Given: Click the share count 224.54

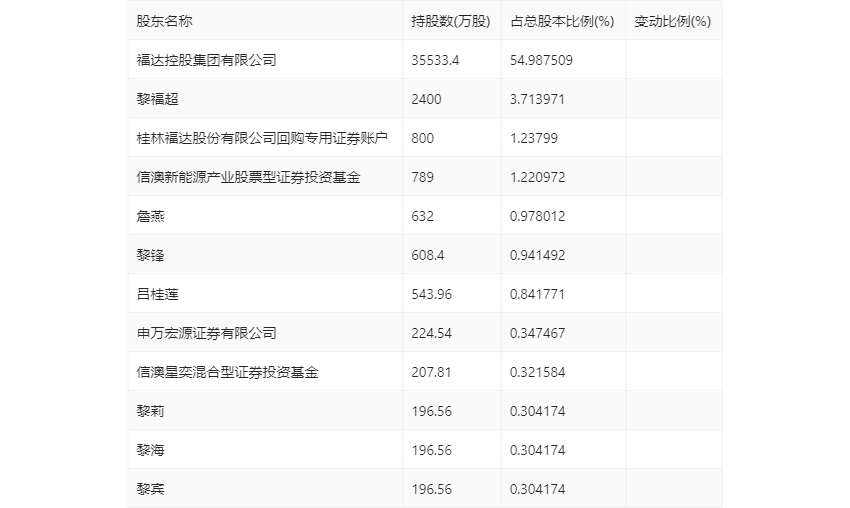Looking at the screenshot, I should [432, 333].
